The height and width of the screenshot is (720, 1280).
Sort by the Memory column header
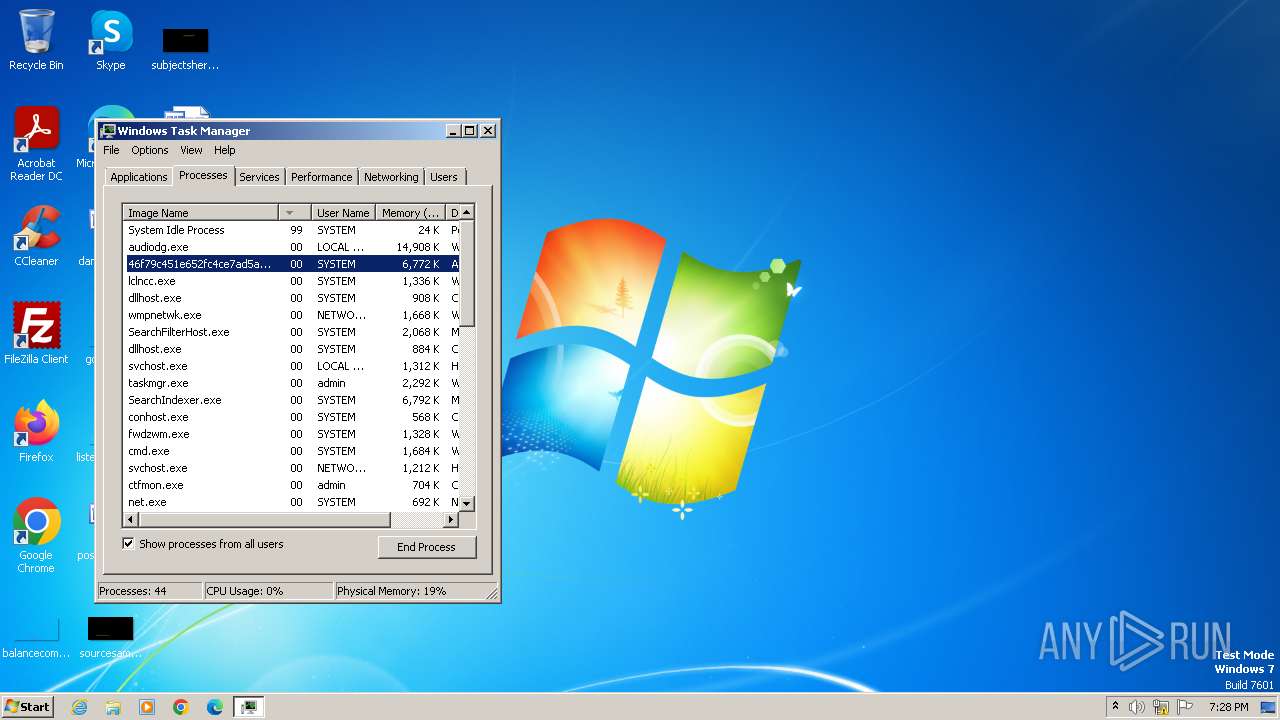[x=411, y=213]
